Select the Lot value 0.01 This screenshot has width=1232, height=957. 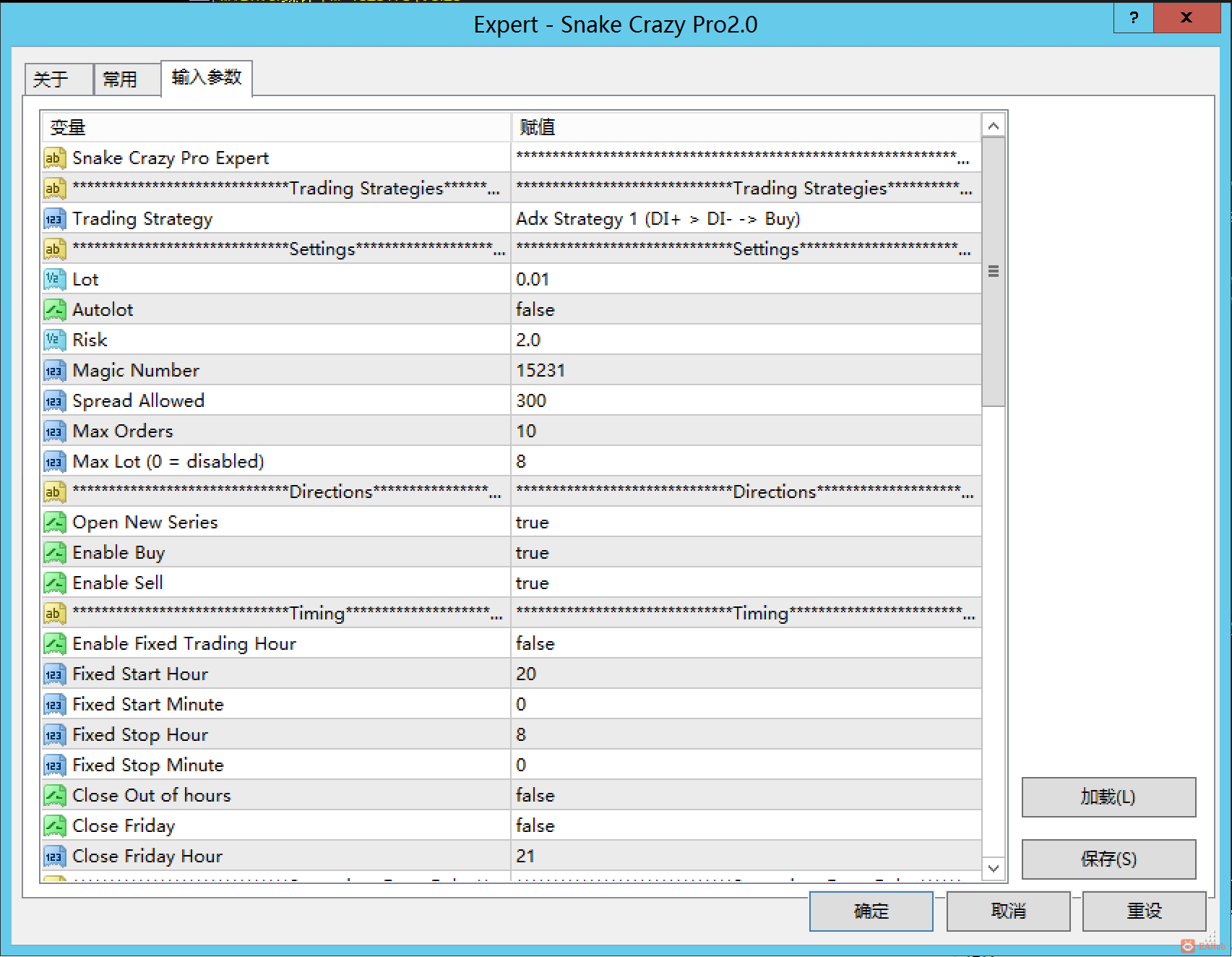pyautogui.click(x=746, y=280)
